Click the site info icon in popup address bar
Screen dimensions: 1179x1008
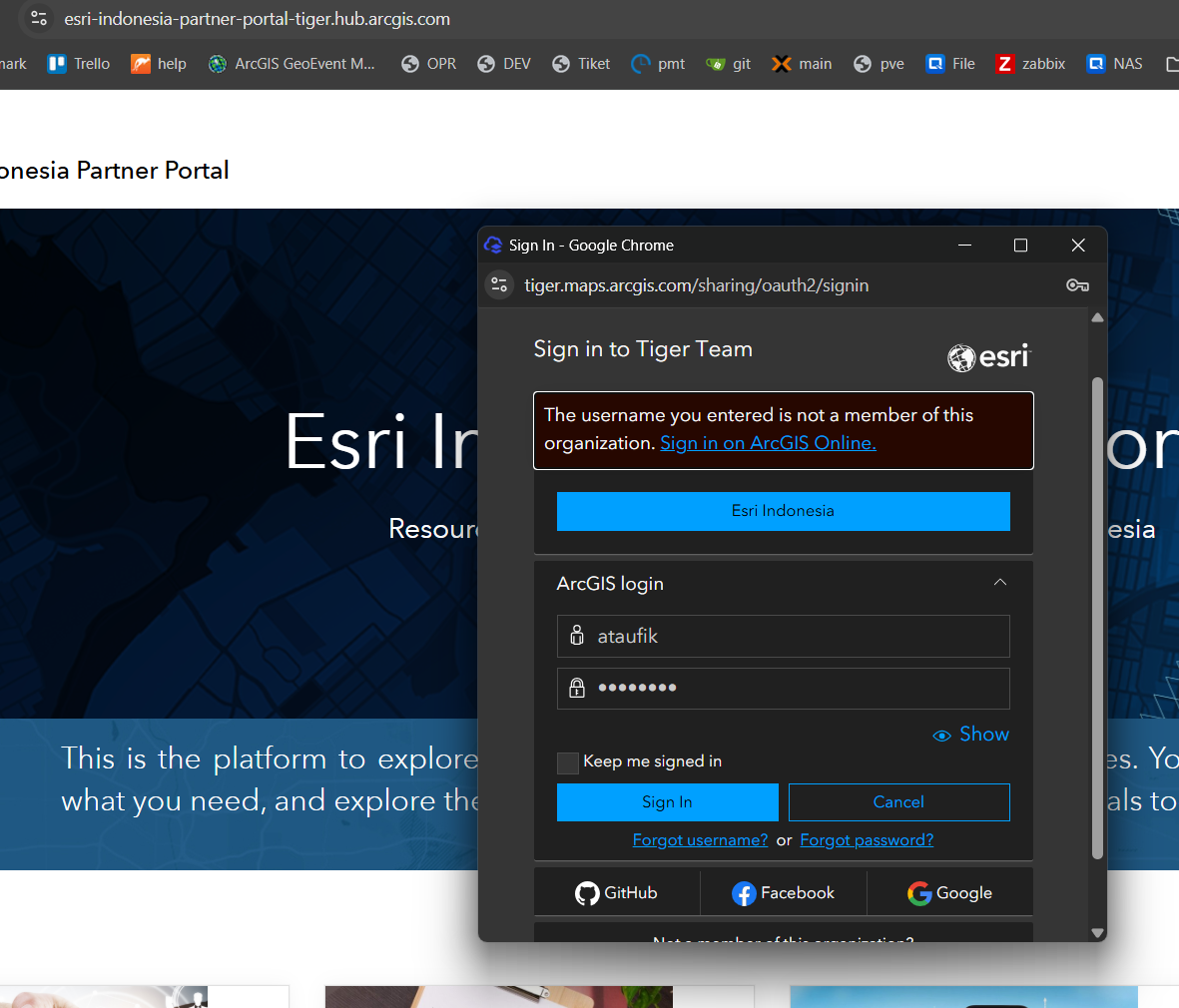point(499,284)
